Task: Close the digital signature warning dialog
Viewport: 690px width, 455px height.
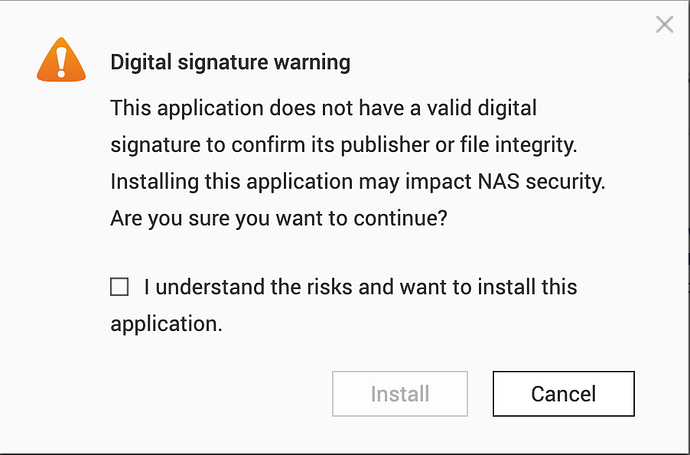Action: 664,25
